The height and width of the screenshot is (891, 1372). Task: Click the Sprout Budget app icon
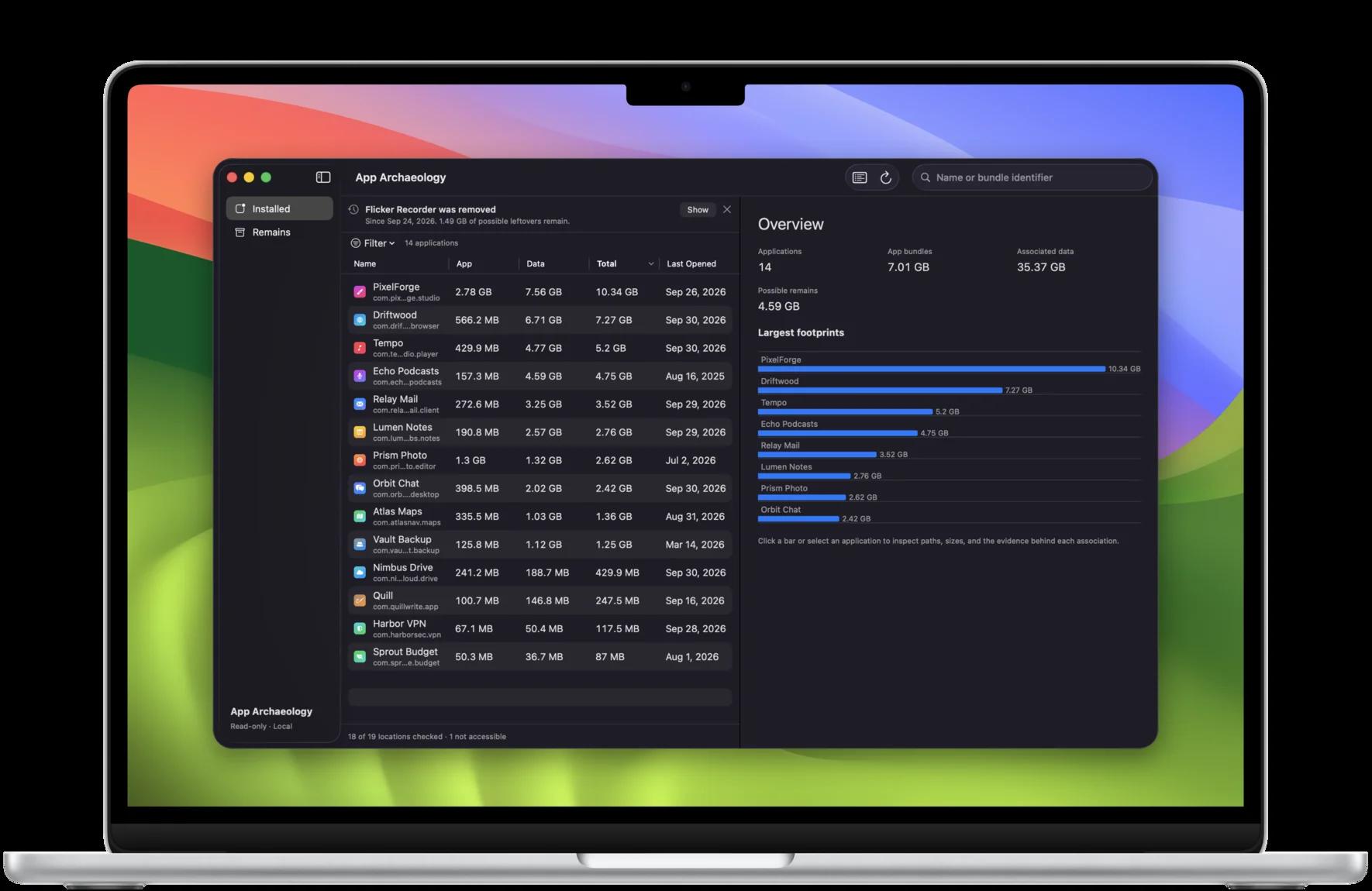[360, 657]
